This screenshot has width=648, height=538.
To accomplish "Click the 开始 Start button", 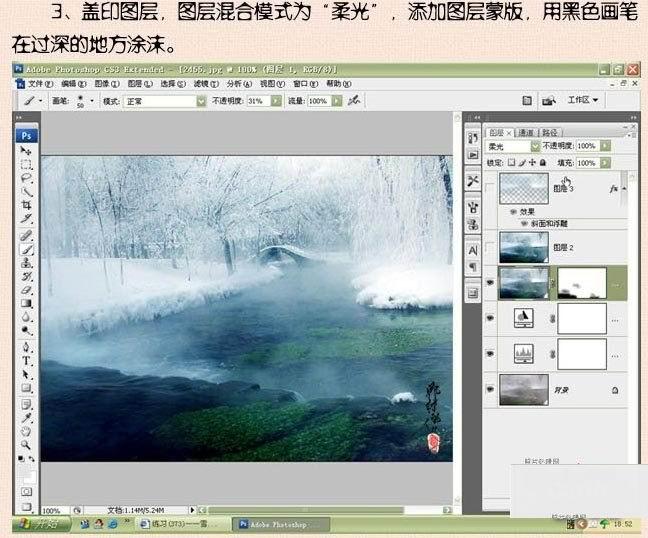I will [41, 524].
